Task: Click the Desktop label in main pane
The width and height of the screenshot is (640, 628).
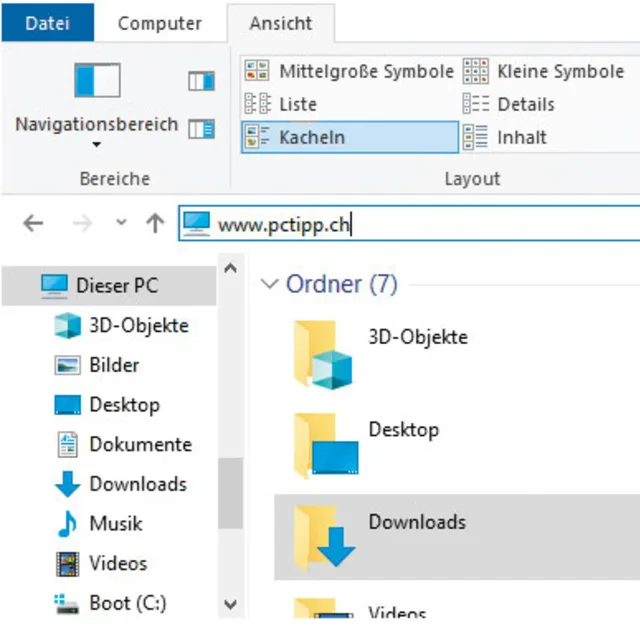Action: pos(404,430)
